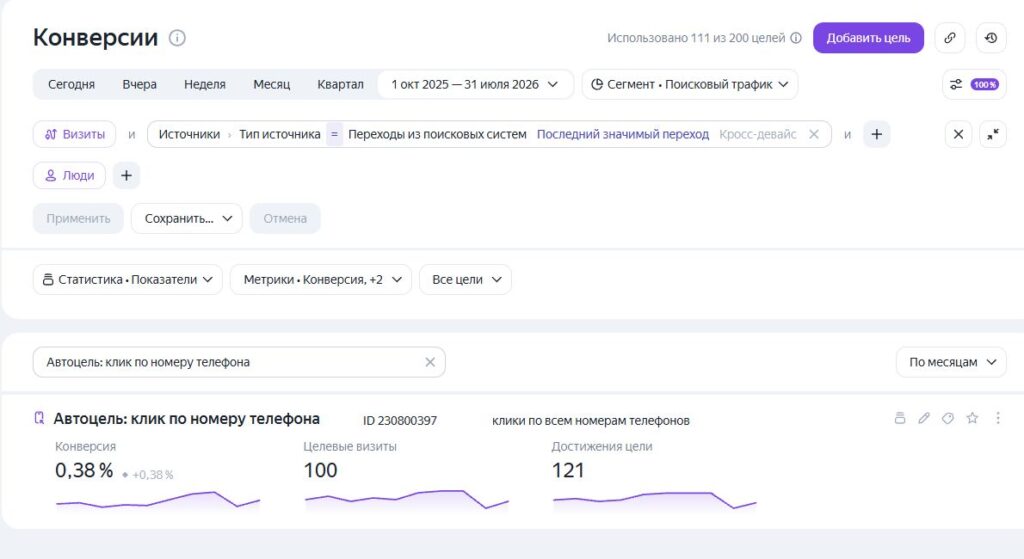Screen dimensions: 1024x559
Task: Open Метрики · Конверсия, +2 dropdown
Action: tap(321, 280)
